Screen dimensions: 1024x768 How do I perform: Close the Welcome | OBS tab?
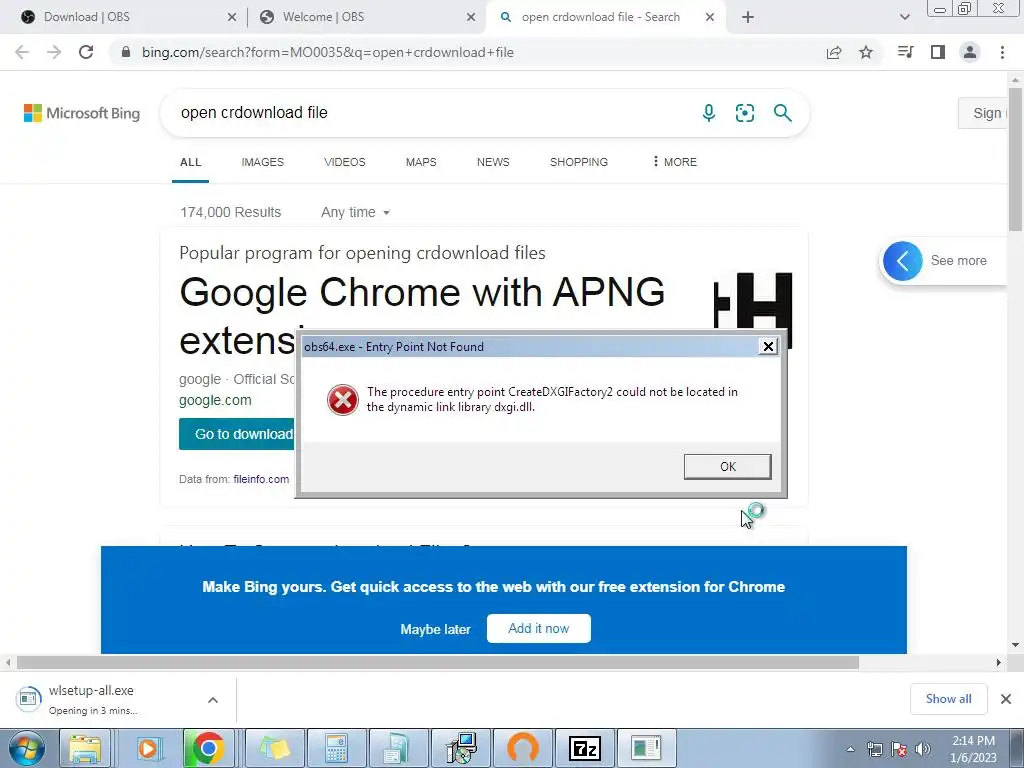point(471,17)
